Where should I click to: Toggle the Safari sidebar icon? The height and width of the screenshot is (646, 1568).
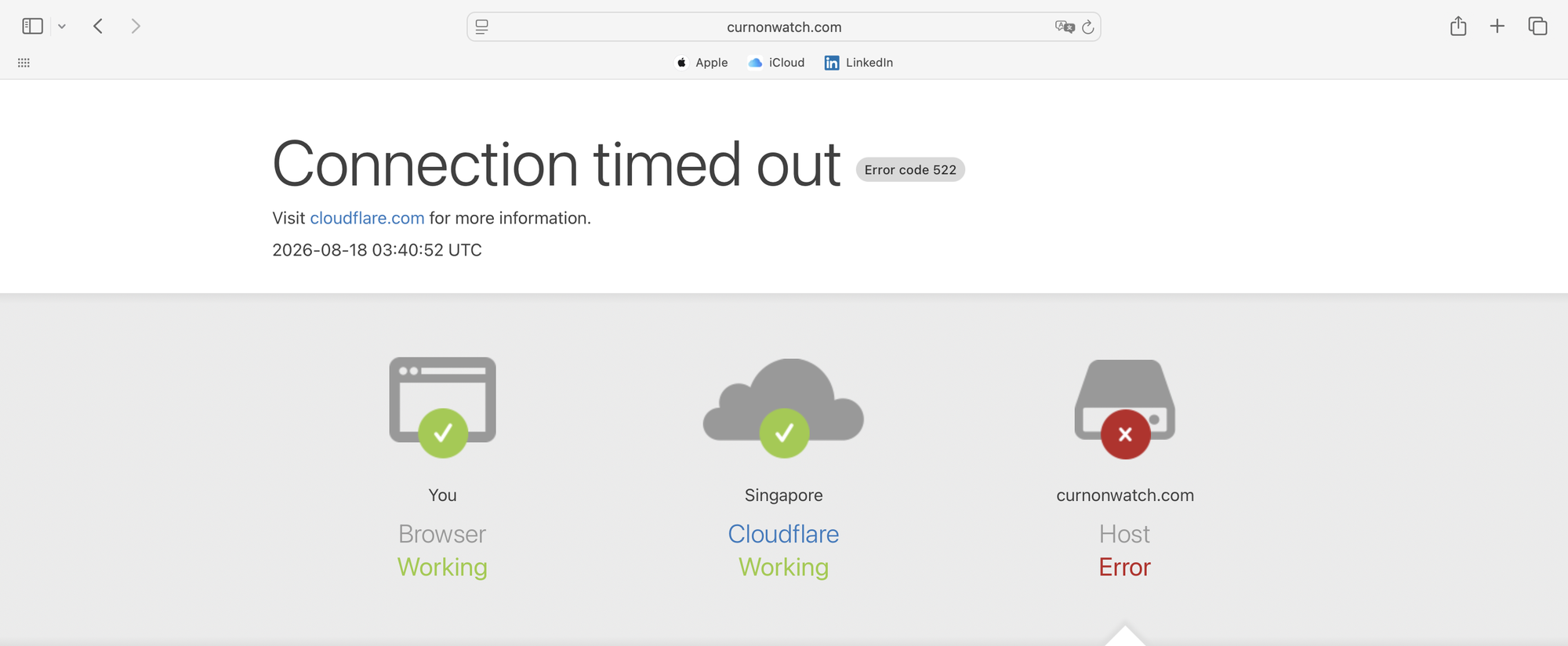32,27
